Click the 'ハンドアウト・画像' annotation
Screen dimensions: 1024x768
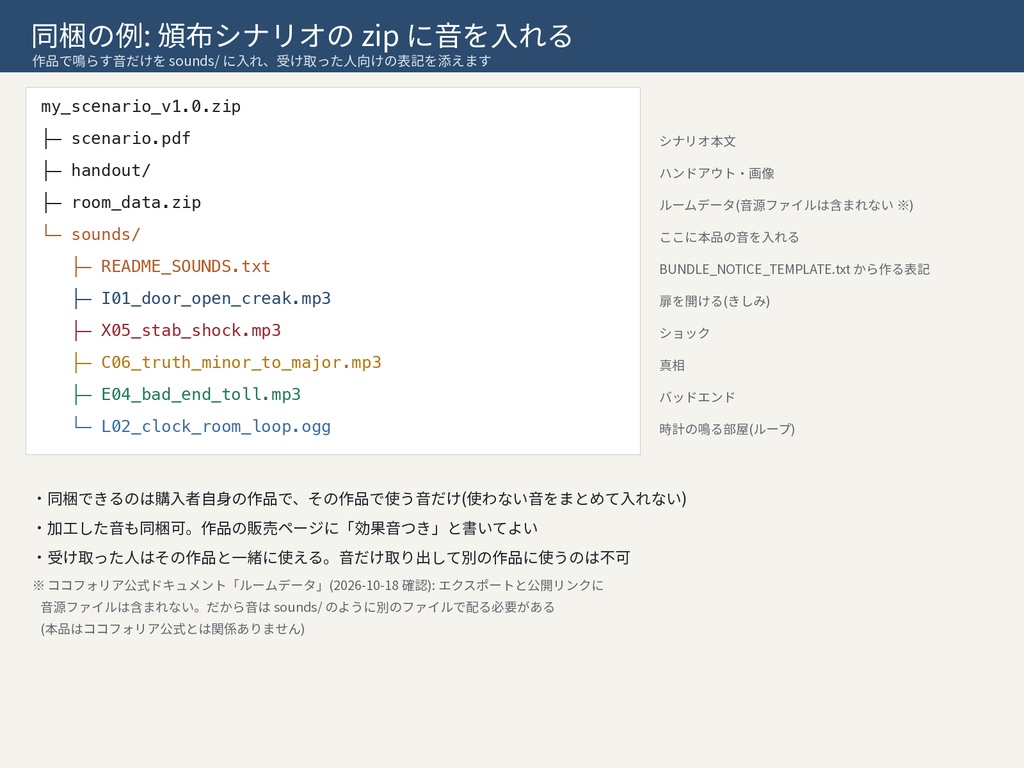click(x=717, y=173)
